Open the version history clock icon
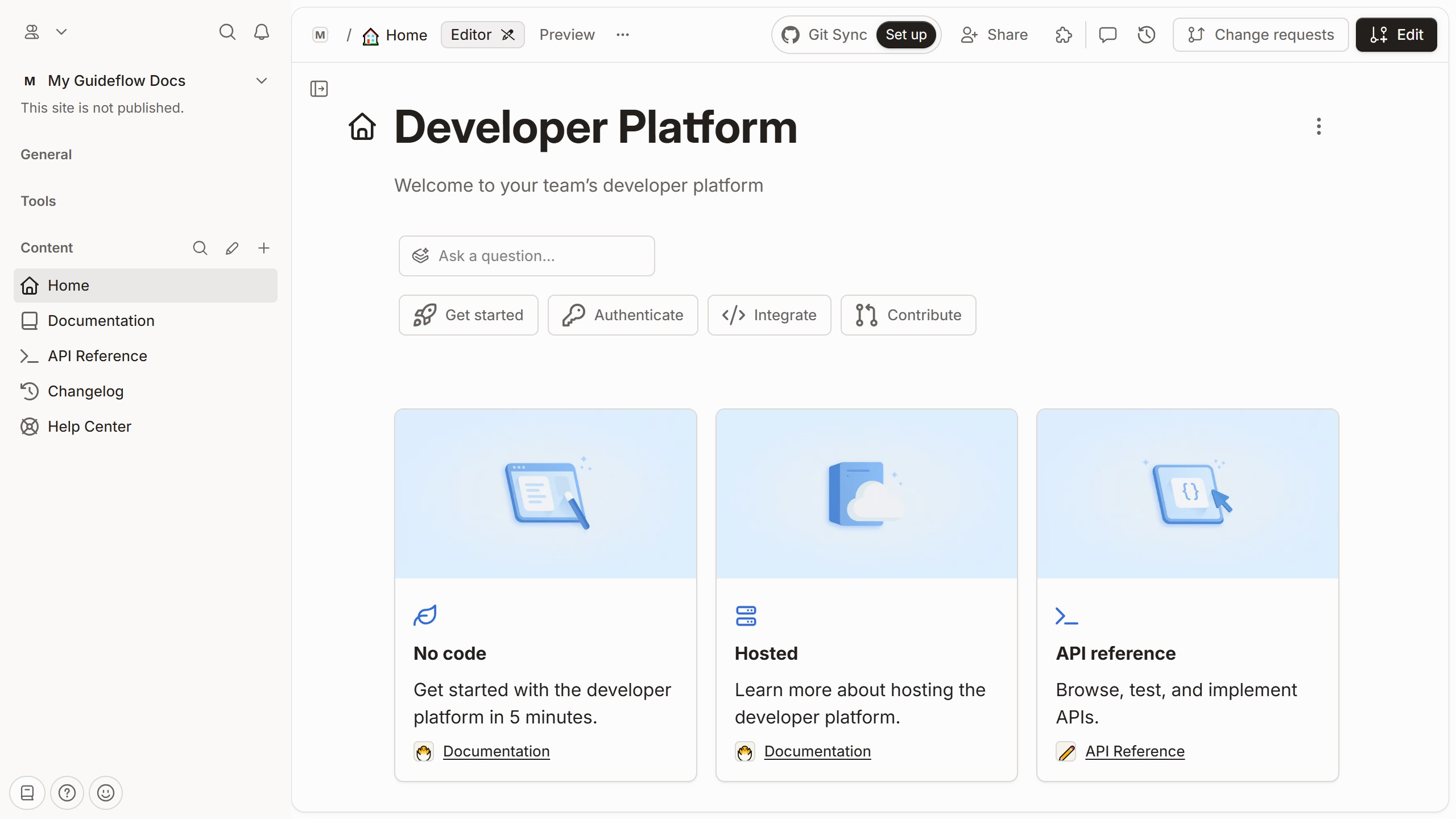Viewport: 1456px width, 819px height. (x=1146, y=35)
